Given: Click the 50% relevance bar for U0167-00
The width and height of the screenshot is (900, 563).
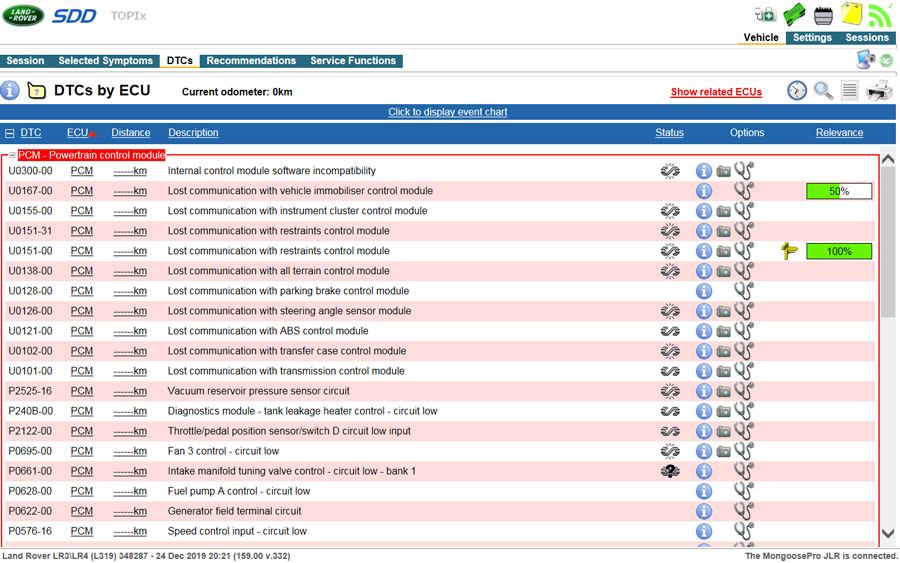Looking at the screenshot, I should point(839,191).
